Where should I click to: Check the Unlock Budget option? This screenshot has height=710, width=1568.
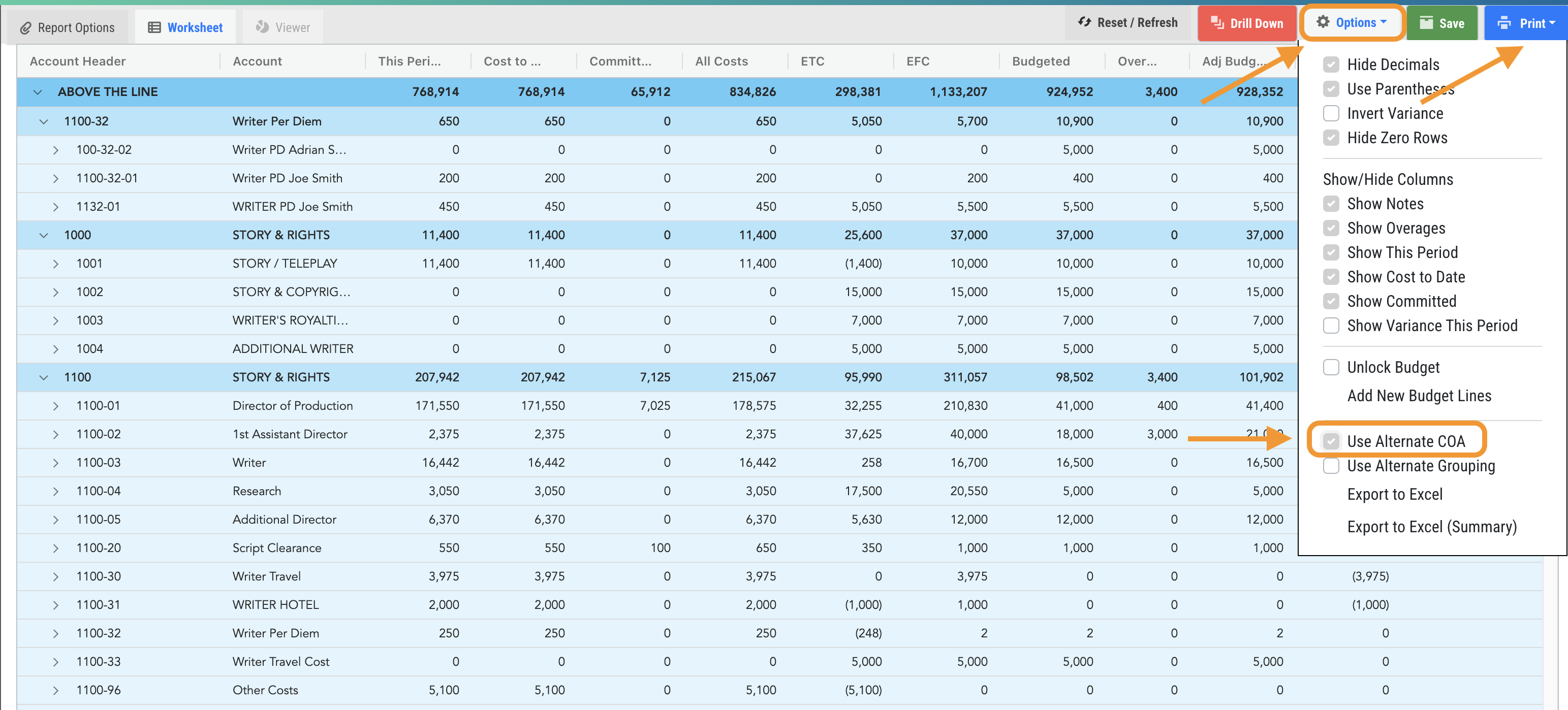[1331, 368]
